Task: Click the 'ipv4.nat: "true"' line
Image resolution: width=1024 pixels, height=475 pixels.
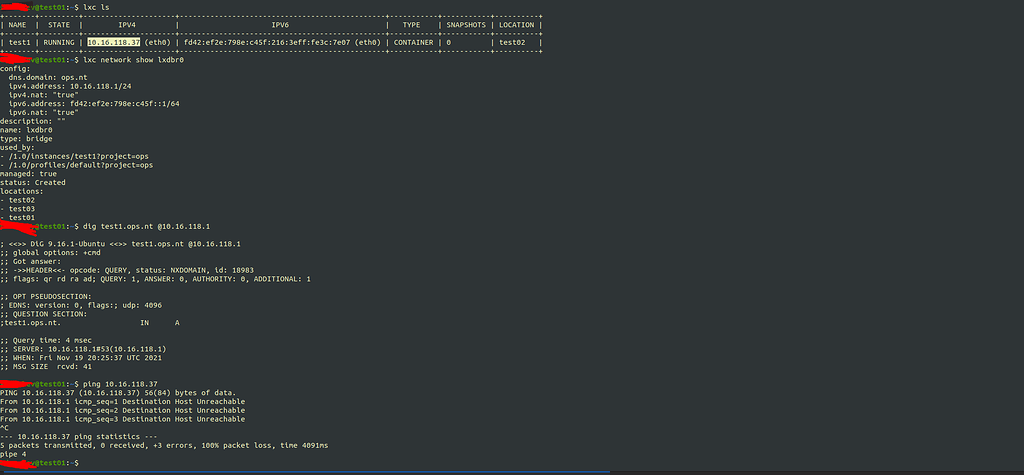Action: tap(44, 95)
